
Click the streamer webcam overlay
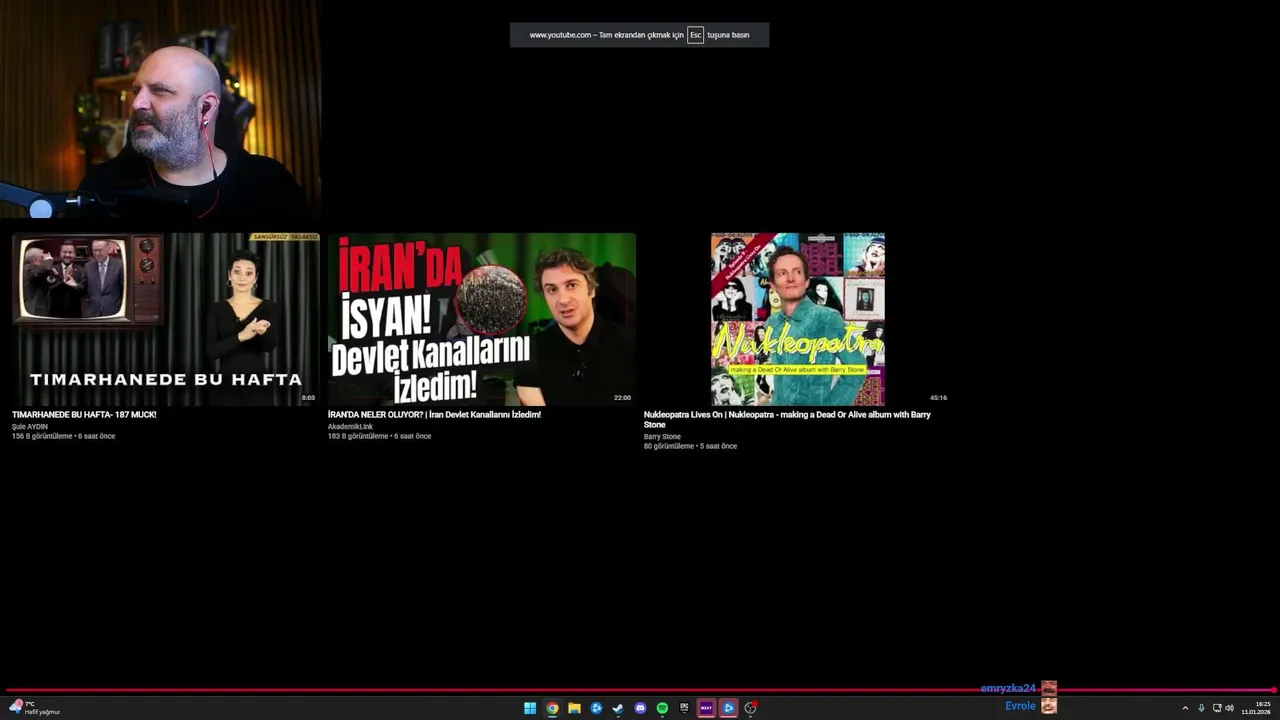[160, 110]
